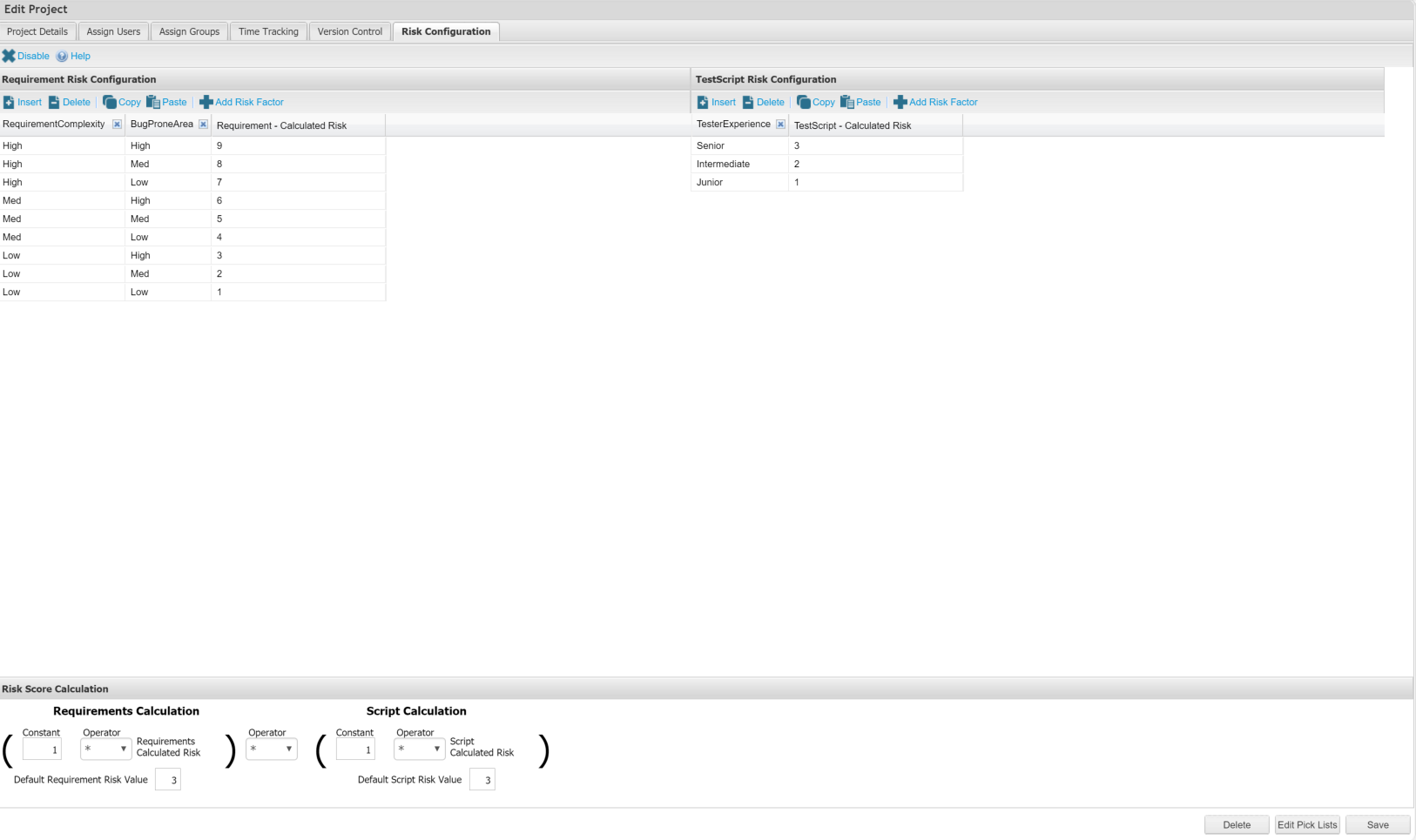Screen dimensions: 1416x840
Task: Open the Requirements Calculation operator dropdown
Action: tap(105, 749)
